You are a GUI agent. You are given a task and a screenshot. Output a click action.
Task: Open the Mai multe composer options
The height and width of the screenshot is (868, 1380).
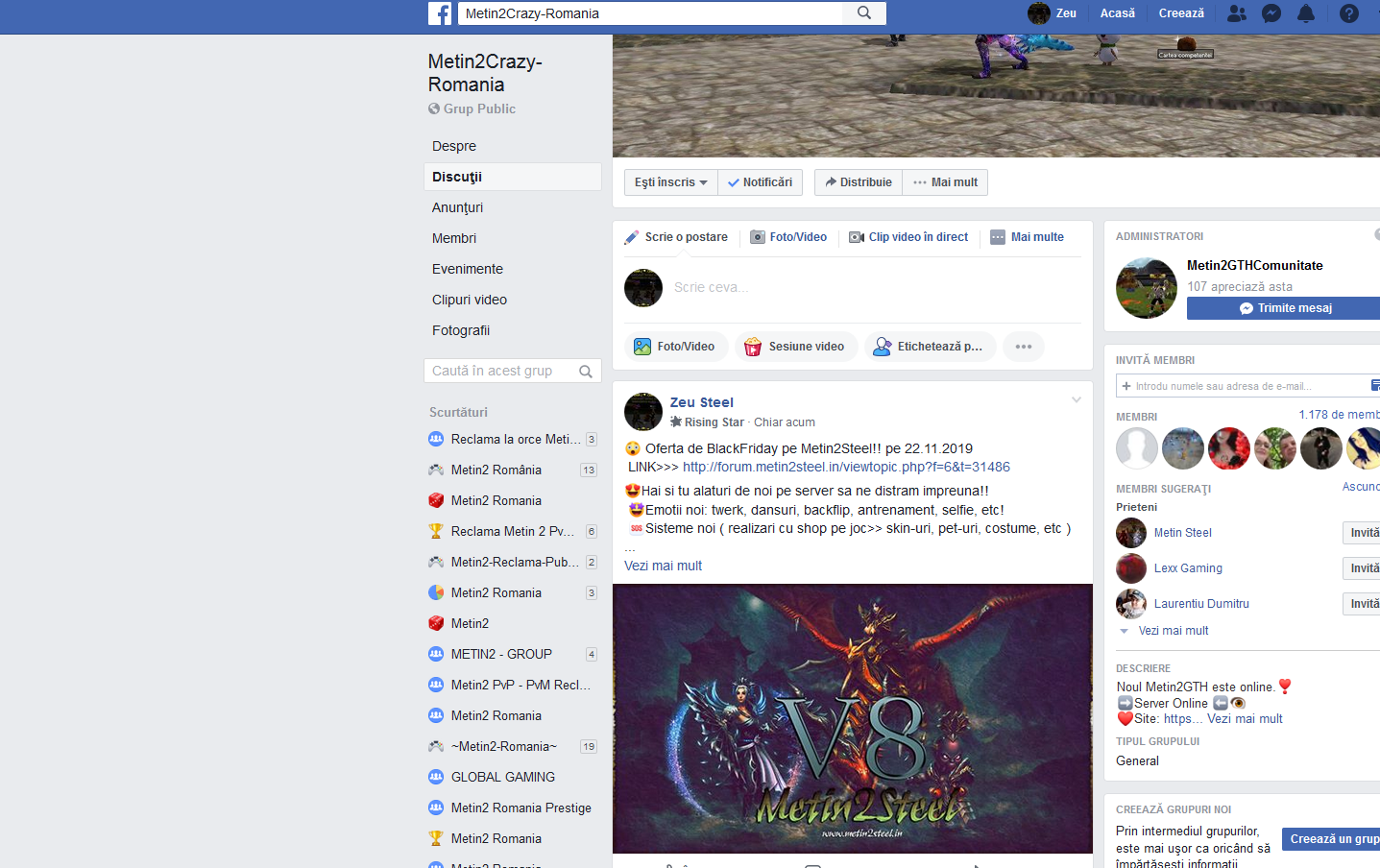(x=1027, y=237)
